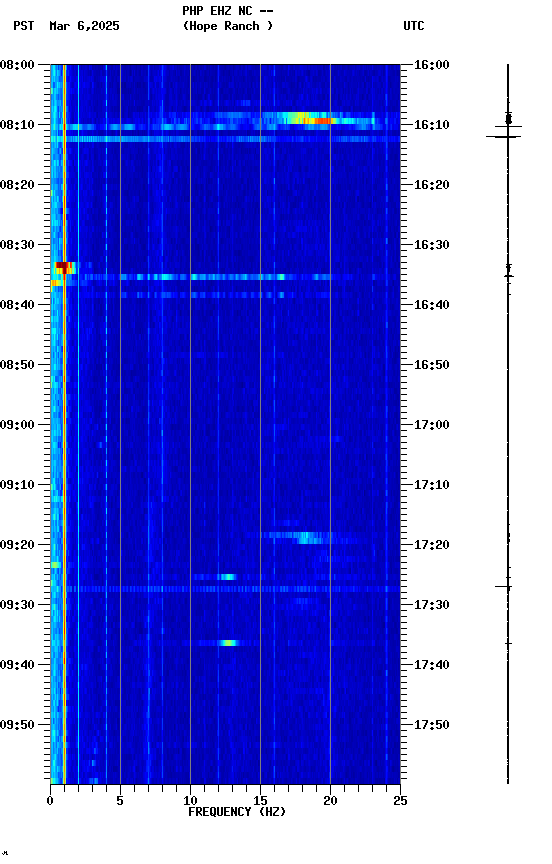Select the 08:10 PST time label

[17, 125]
